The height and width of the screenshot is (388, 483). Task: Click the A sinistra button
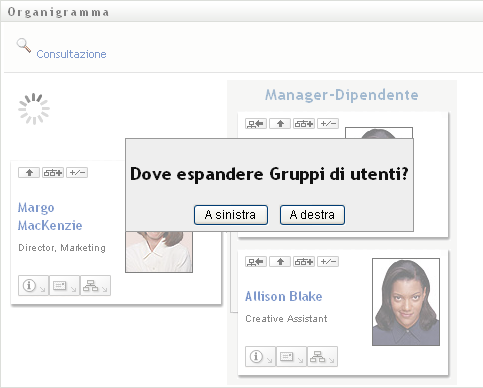[x=231, y=215]
